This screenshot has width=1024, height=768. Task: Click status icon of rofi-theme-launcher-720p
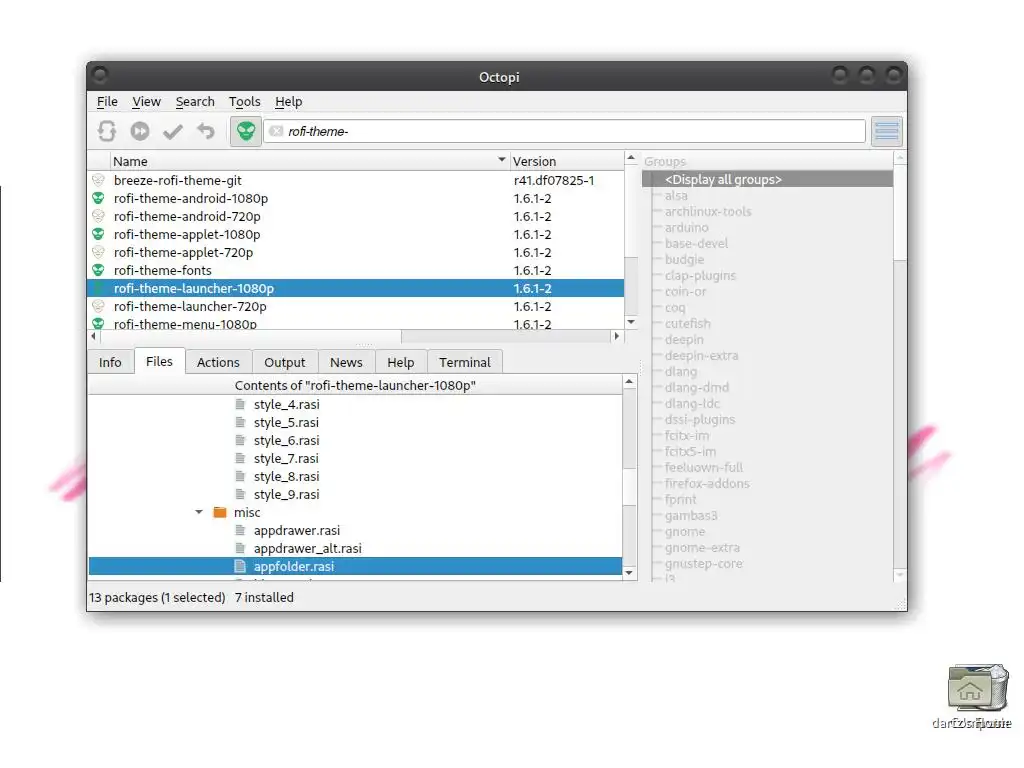pos(98,306)
